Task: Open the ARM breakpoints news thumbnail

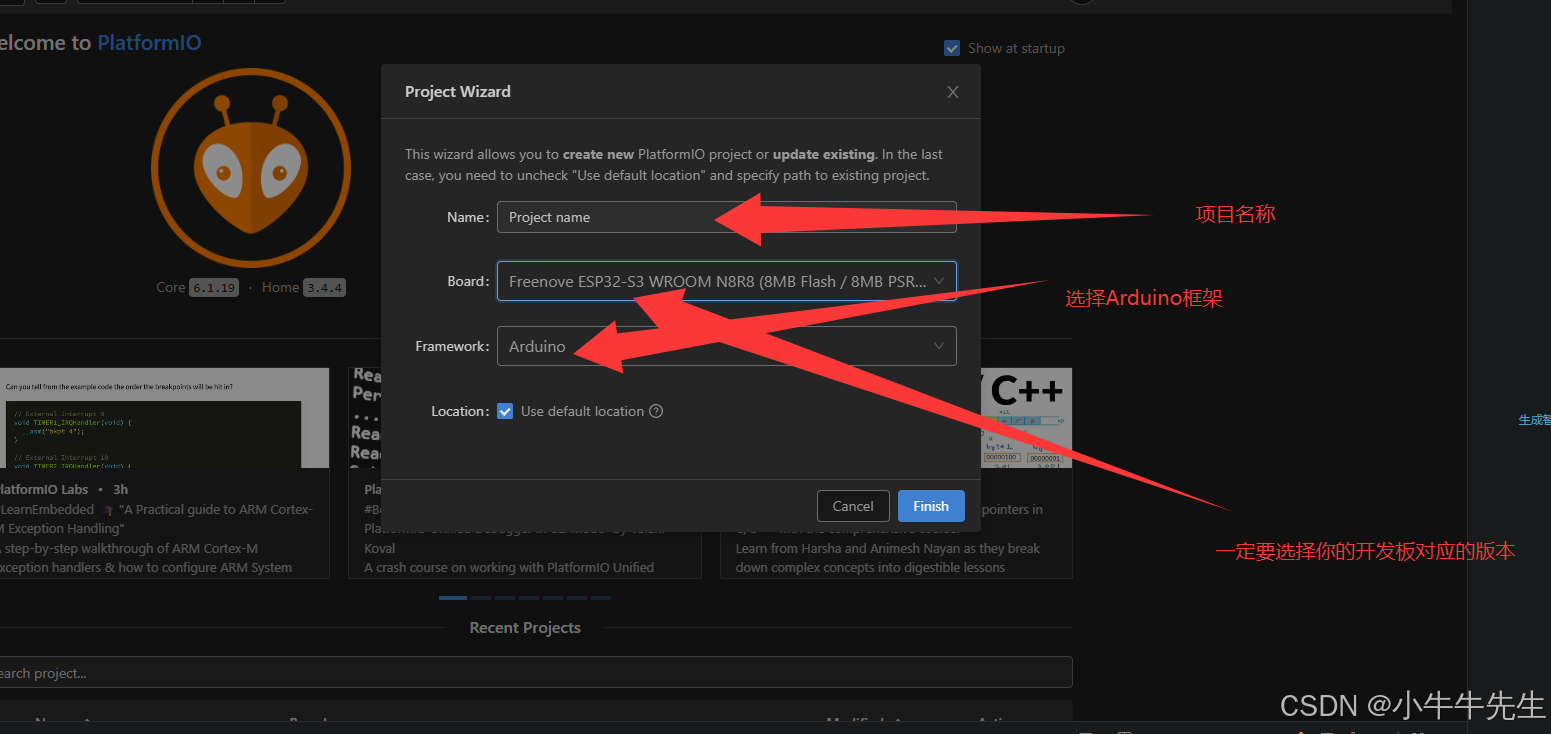Action: [165, 418]
